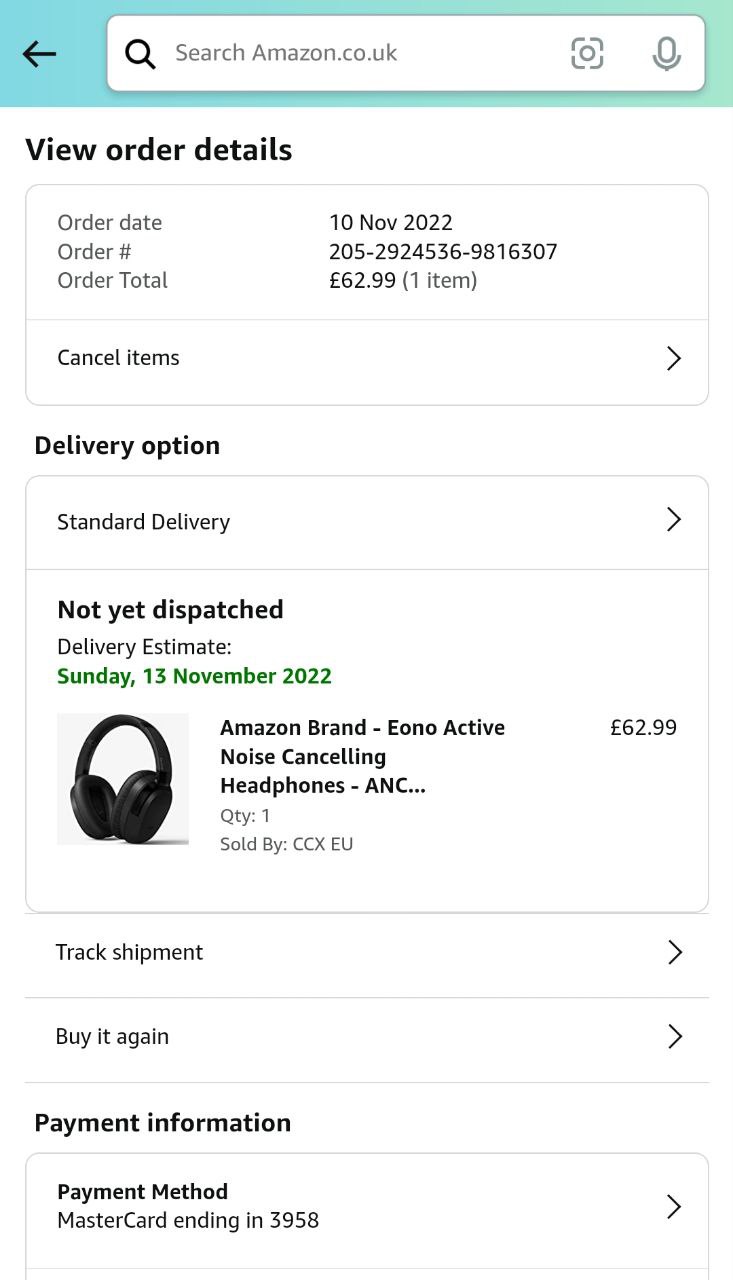Tap Payment Method chevron arrow

click(x=674, y=1207)
